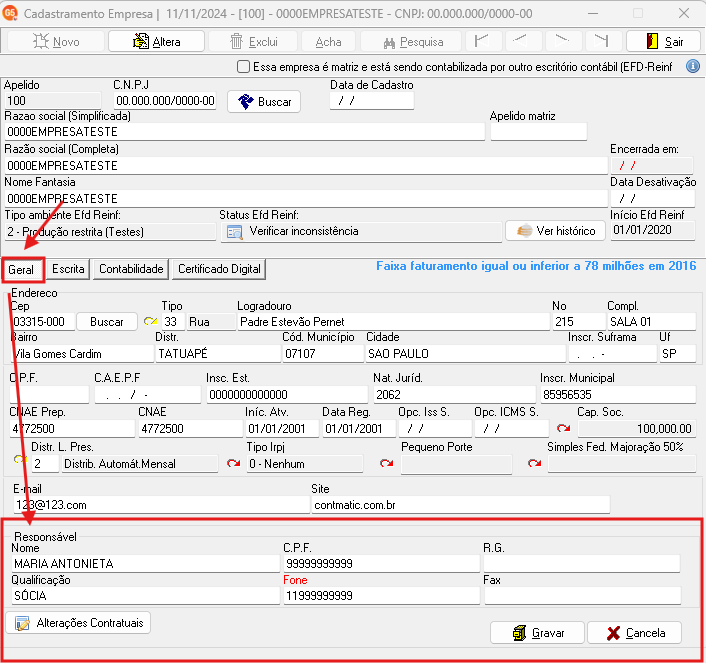Click the Responsável C.P.F. field

381,563
